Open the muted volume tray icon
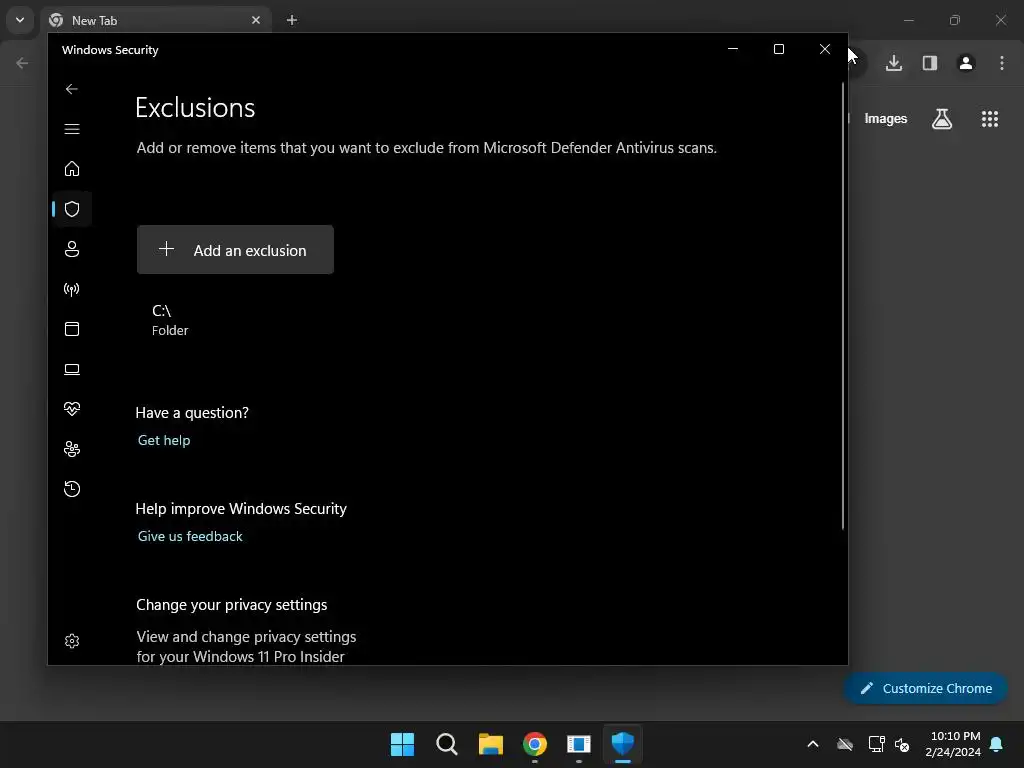1024x768 pixels. [902, 744]
